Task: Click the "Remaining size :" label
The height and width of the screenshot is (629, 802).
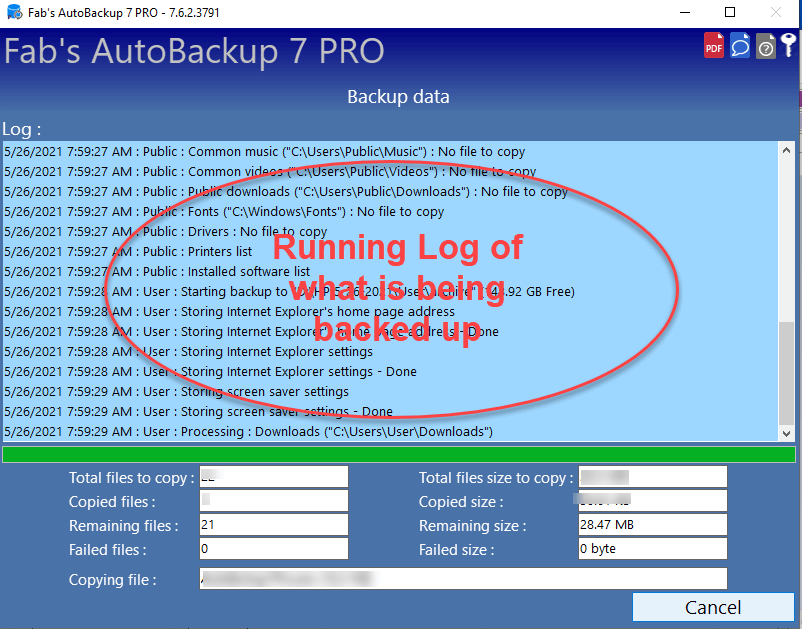Action: (x=473, y=526)
